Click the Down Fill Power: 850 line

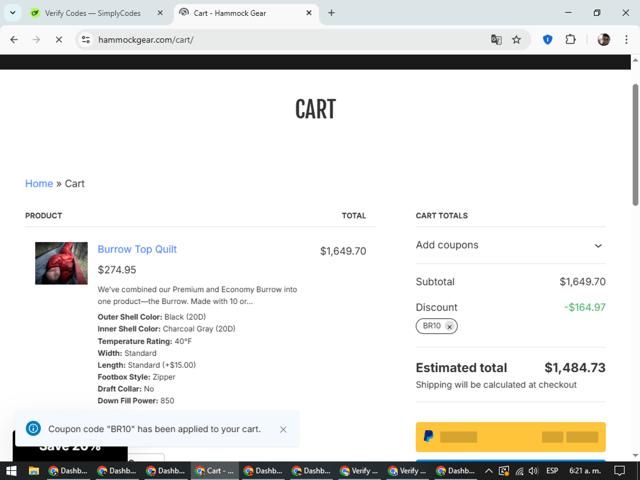point(136,401)
